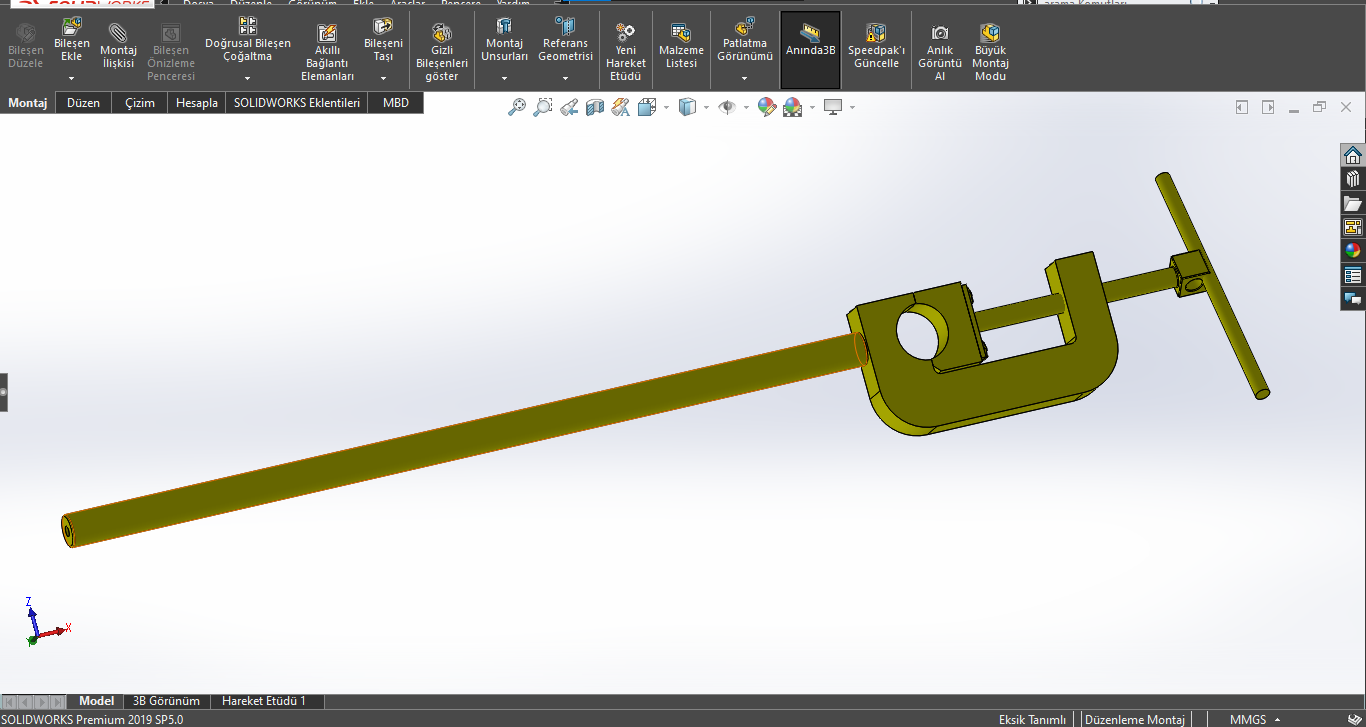This screenshot has height=727, width=1366.
Task: Open the MMGS unit system menu
Action: coord(1256,719)
